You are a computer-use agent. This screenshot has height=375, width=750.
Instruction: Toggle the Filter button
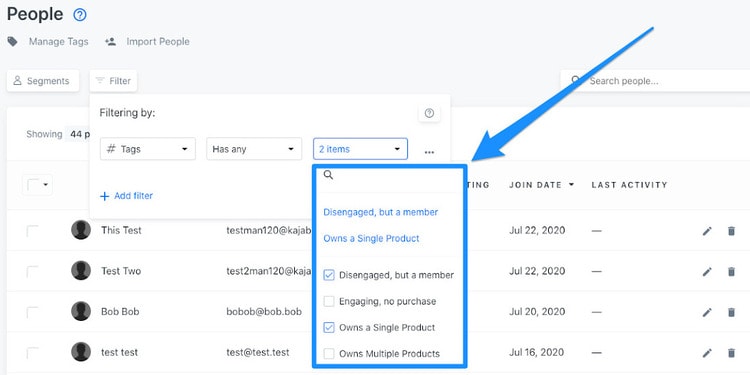tap(113, 81)
